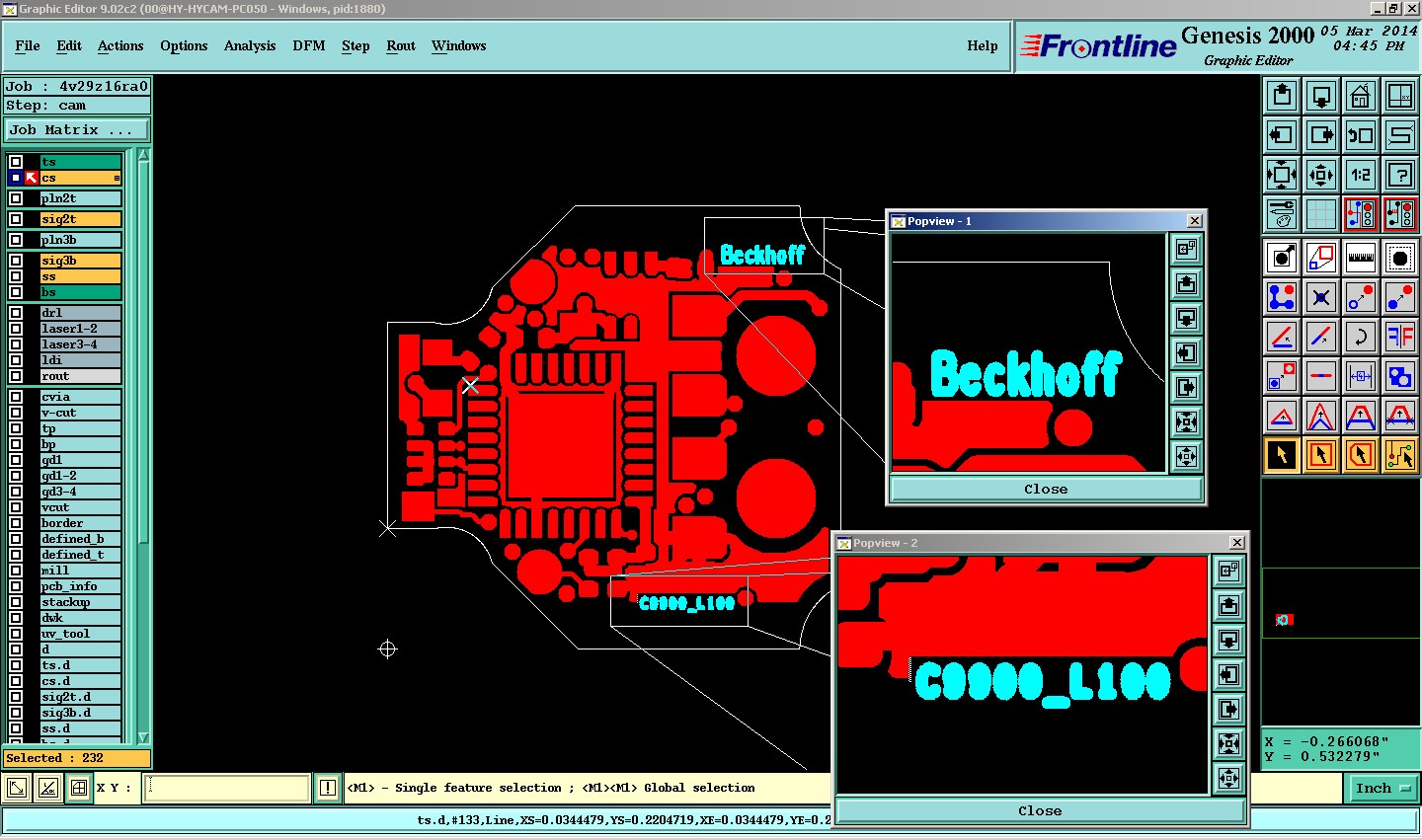Click the layer list vertical scrollbar thumb
The width and height of the screenshot is (1422, 840).
click(143, 352)
